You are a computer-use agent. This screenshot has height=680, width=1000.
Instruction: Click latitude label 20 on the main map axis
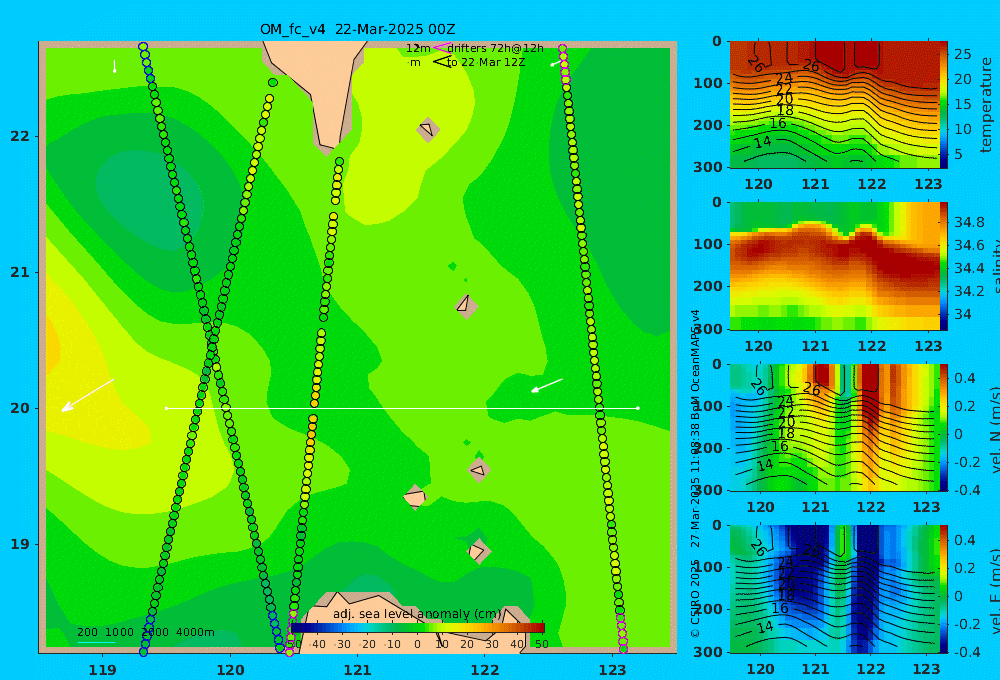[20, 408]
